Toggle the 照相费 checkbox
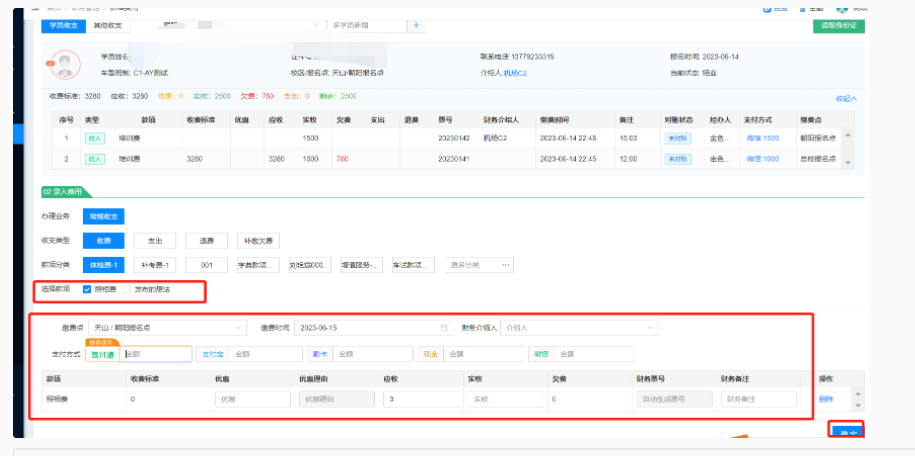The image size is (915, 456). pos(87,290)
